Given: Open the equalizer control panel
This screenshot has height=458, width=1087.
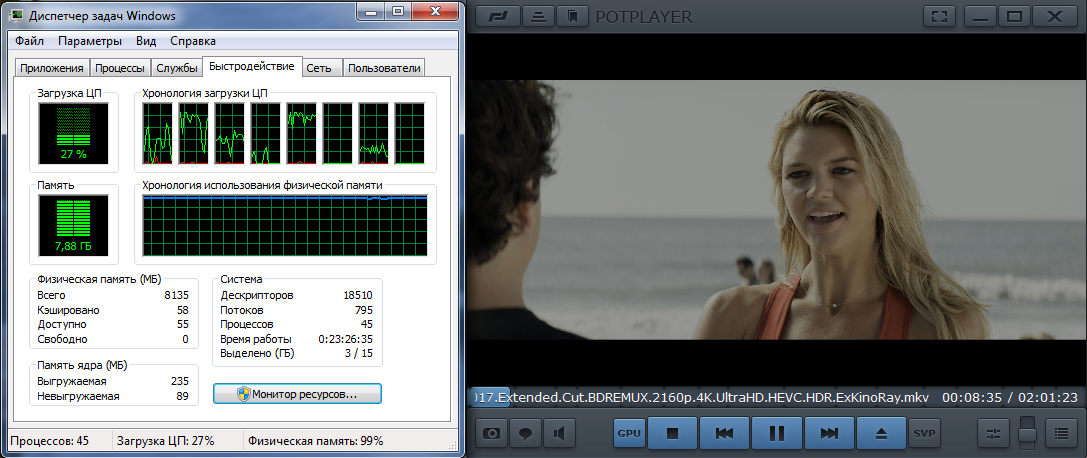Looking at the screenshot, I should pos(993,434).
